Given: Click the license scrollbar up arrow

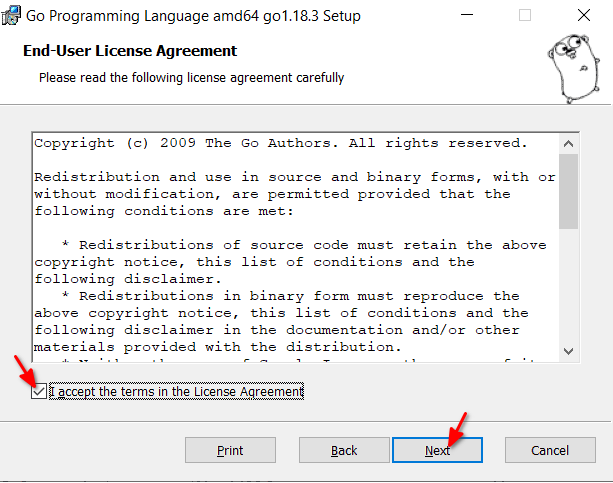Looking at the screenshot, I should coord(568,142).
